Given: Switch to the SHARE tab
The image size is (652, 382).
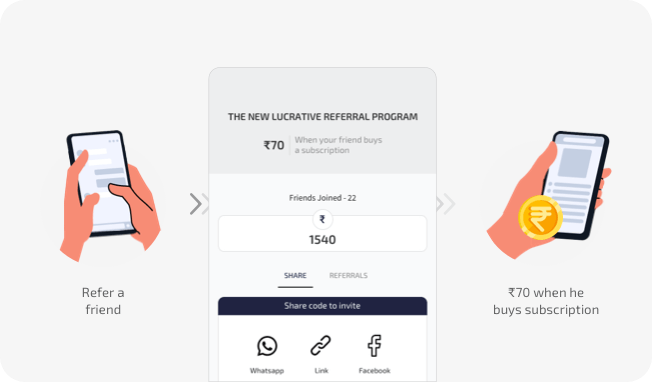Looking at the screenshot, I should (295, 276).
